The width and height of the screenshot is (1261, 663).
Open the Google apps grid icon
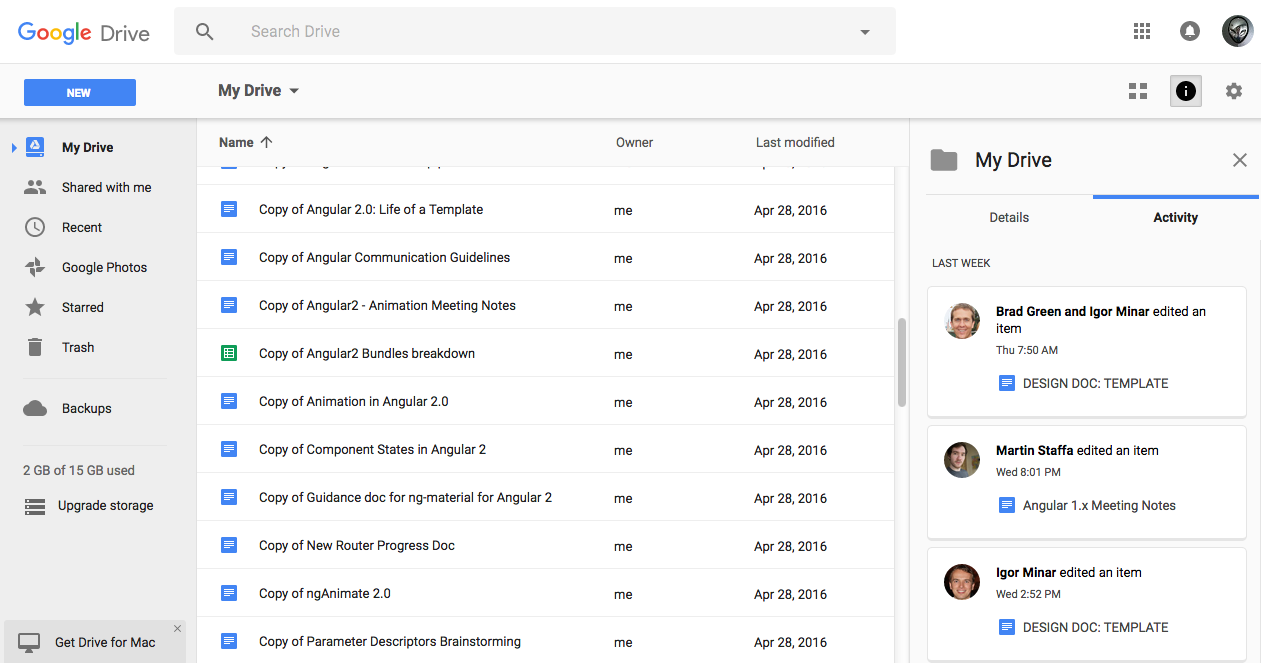[x=1142, y=31]
